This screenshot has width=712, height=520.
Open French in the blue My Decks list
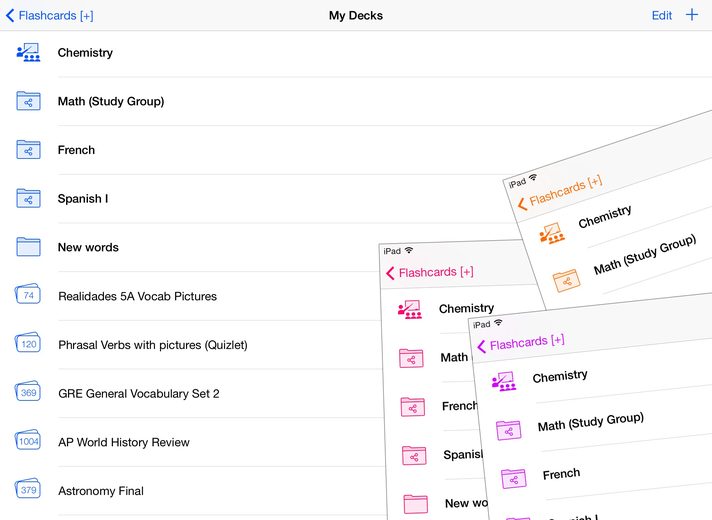[x=76, y=150]
